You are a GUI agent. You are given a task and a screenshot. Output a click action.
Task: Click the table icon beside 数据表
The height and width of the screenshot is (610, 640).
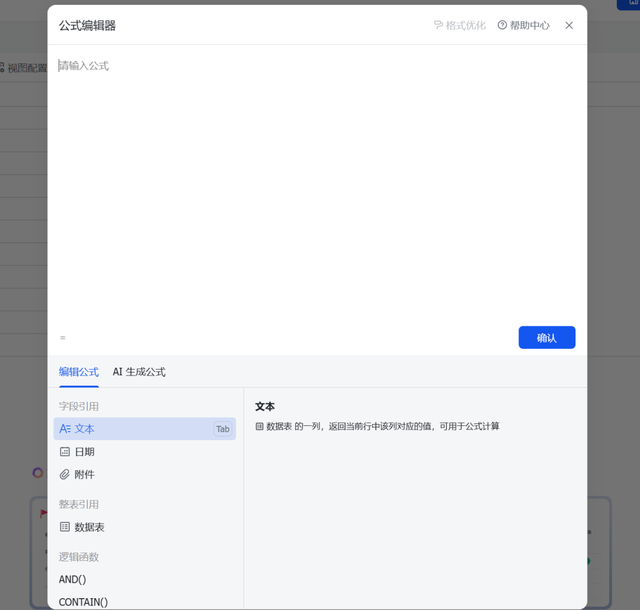65,527
